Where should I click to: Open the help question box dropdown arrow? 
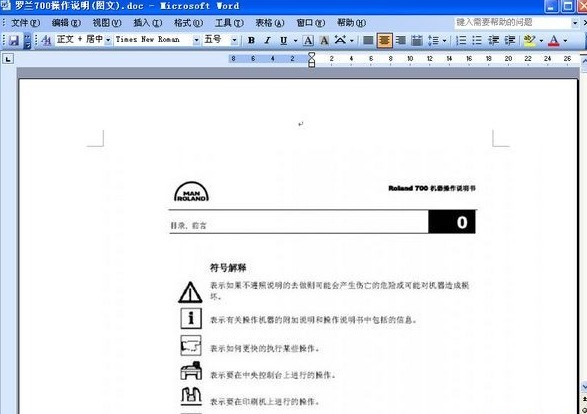[x=575, y=23]
